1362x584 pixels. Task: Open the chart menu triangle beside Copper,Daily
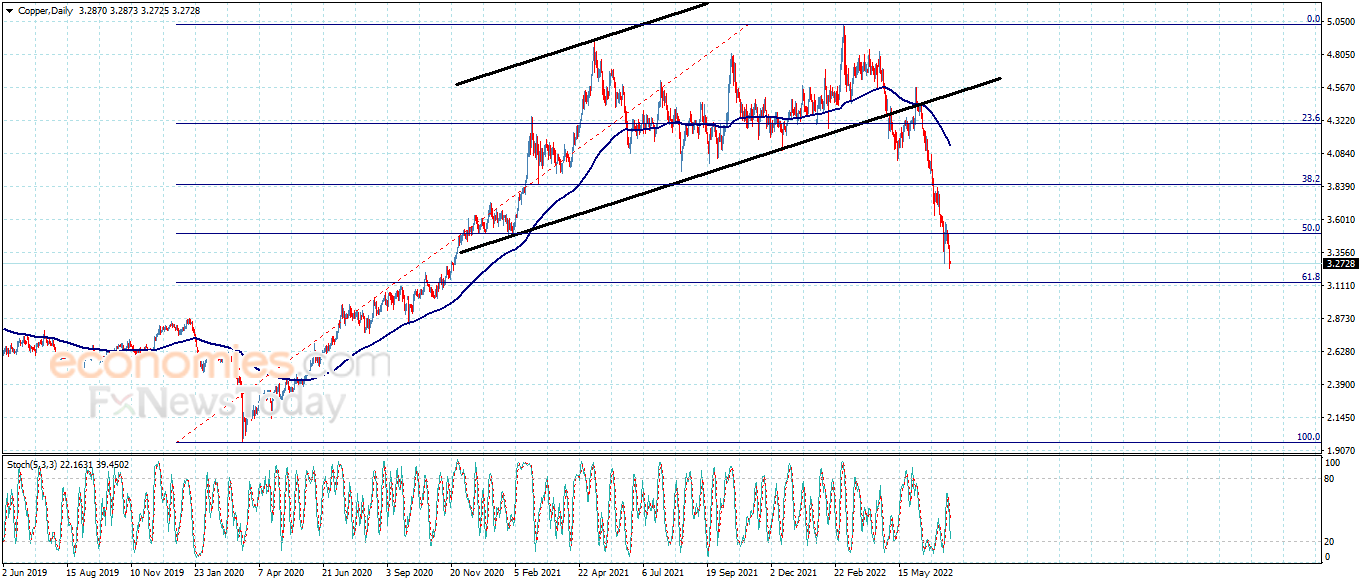point(9,9)
